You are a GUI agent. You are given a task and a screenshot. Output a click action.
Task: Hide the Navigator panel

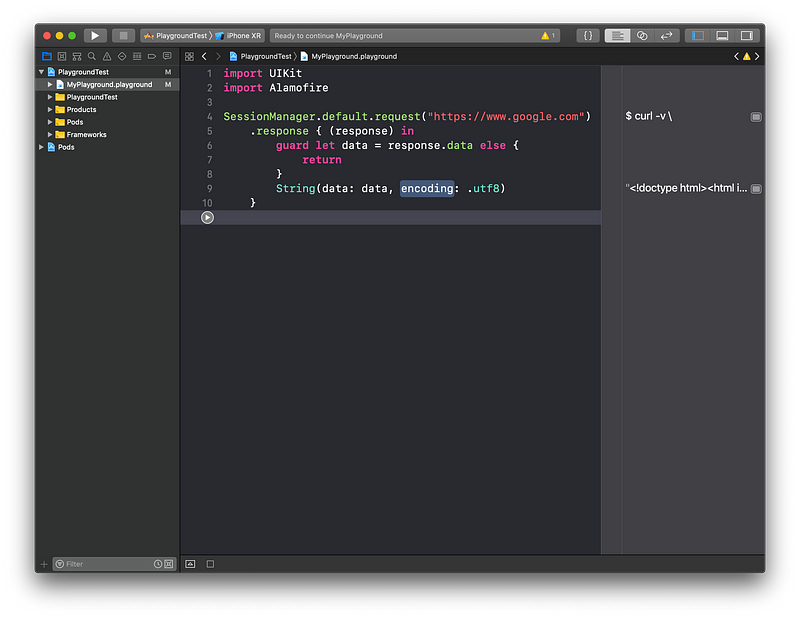click(697, 36)
